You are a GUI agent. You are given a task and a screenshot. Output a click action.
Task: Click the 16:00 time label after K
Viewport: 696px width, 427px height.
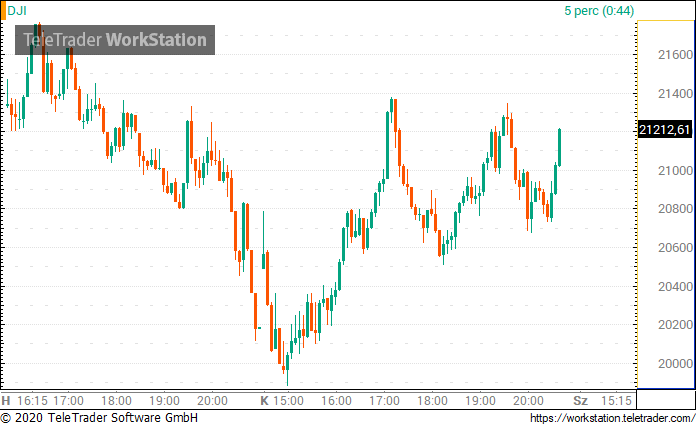pyautogui.click(x=336, y=401)
